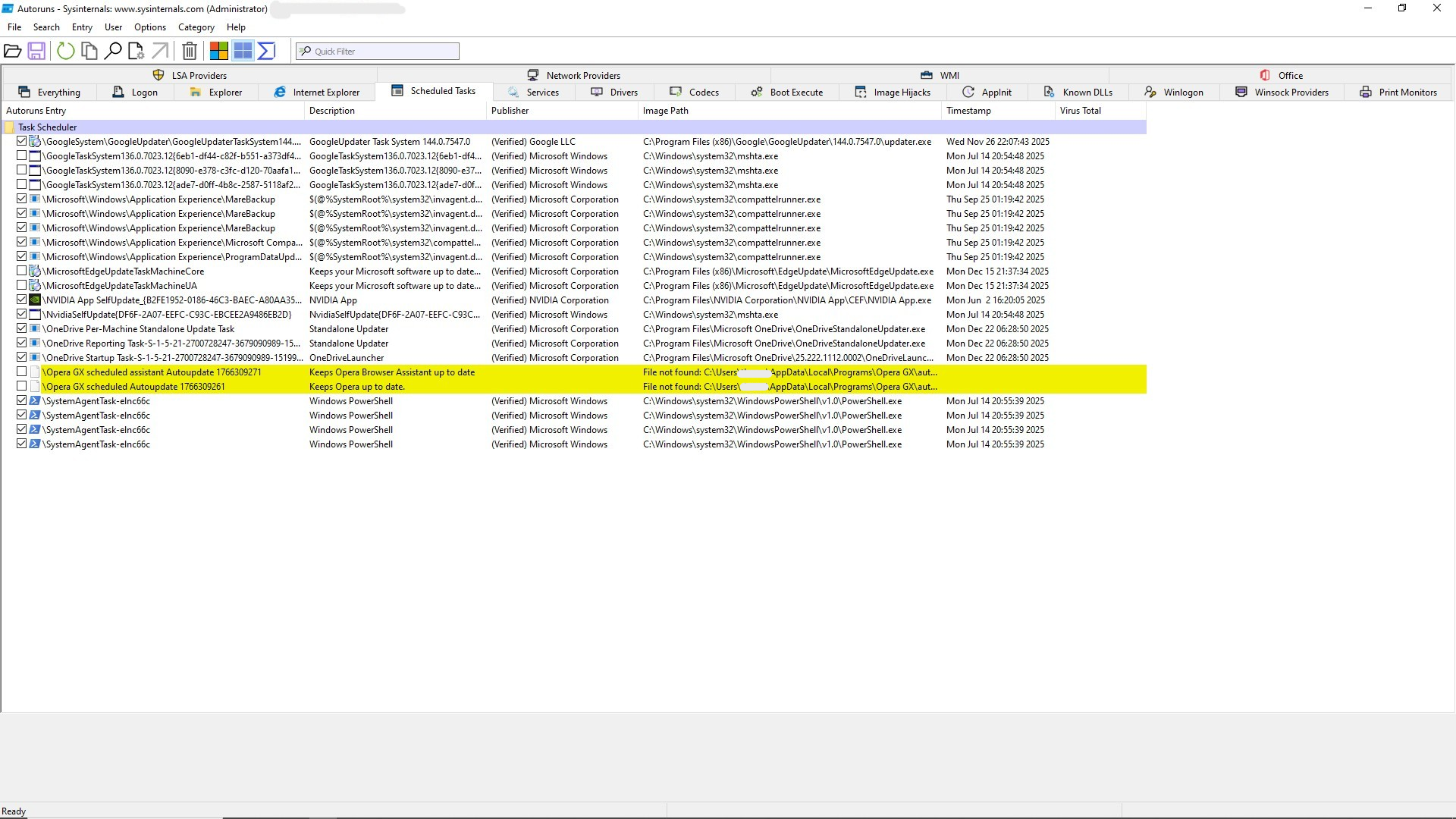Toggle the hide Microsoft entries icon
The width and height of the screenshot is (1456, 819).
click(x=219, y=51)
